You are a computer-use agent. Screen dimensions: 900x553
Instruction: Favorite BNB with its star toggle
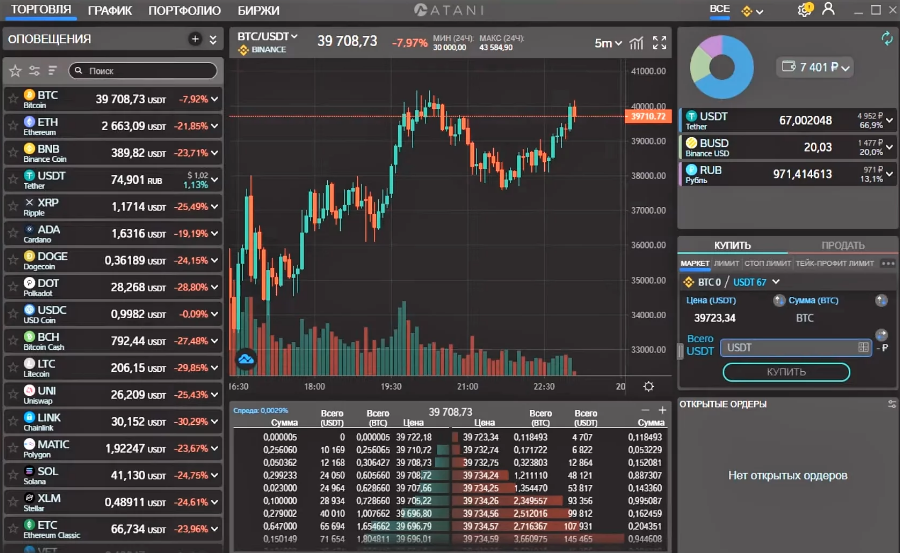[x=13, y=153]
